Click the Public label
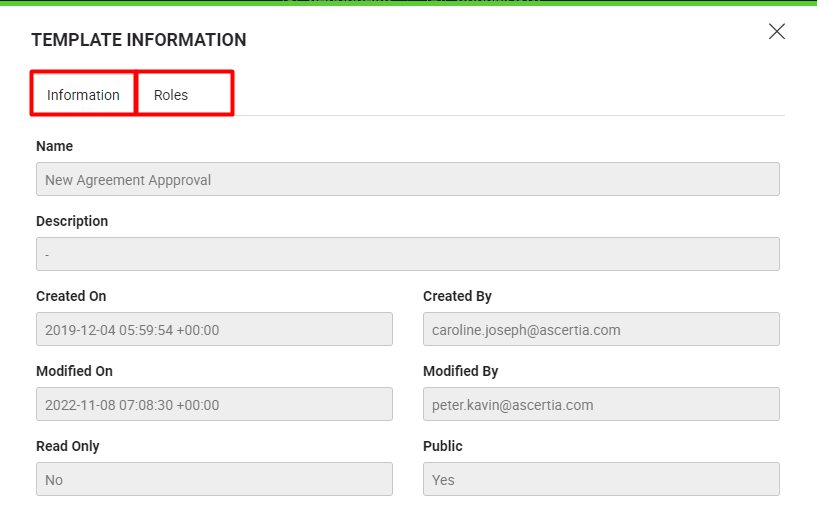This screenshot has width=817, height=520. [x=443, y=446]
